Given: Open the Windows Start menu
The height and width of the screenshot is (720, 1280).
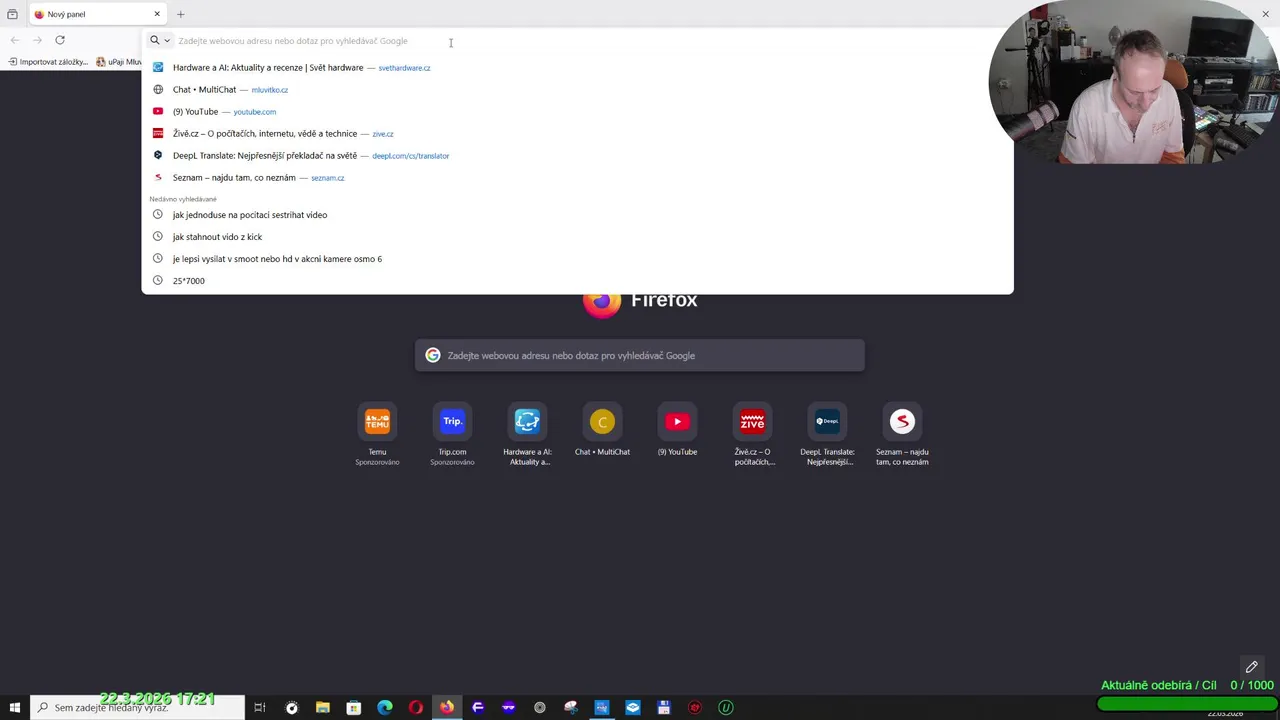Looking at the screenshot, I should click(x=15, y=708).
